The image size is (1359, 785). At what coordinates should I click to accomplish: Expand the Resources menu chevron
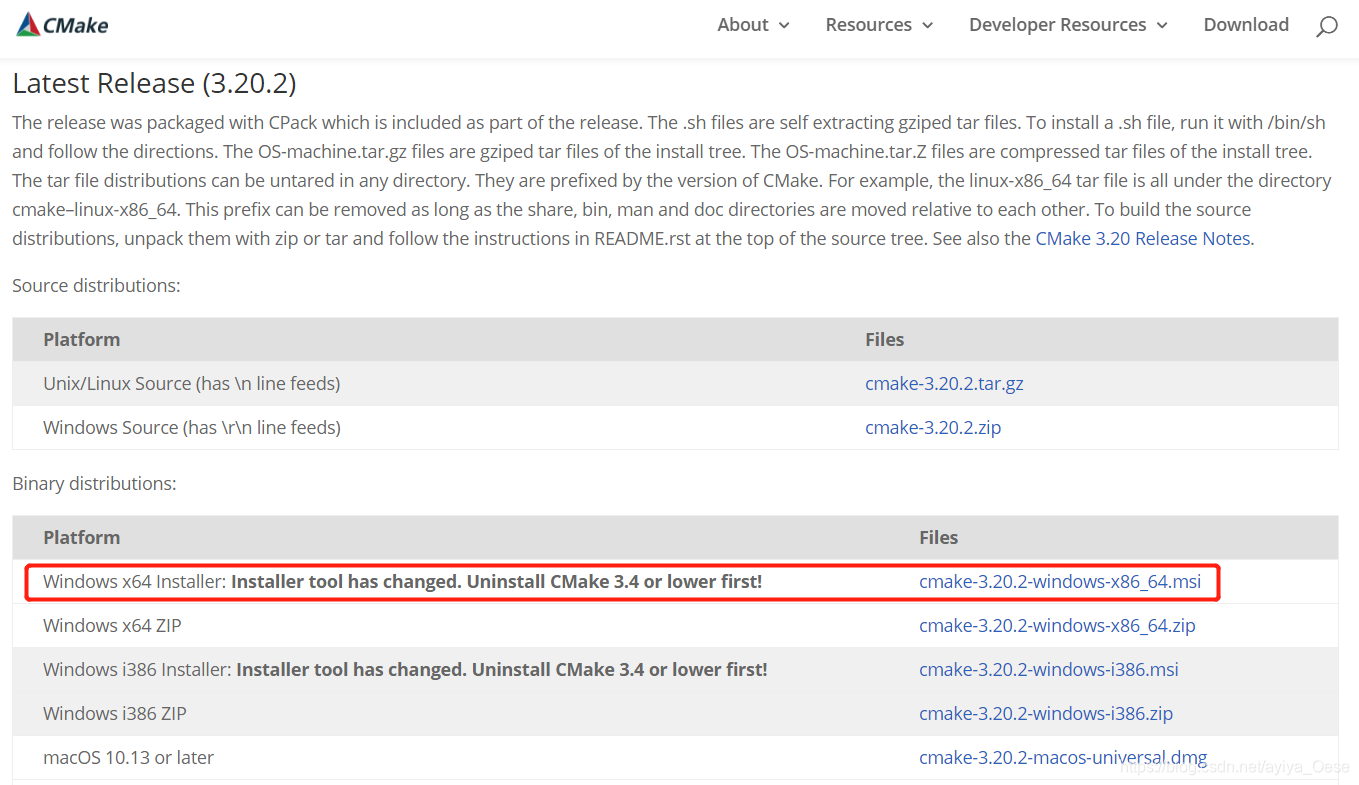(928, 26)
